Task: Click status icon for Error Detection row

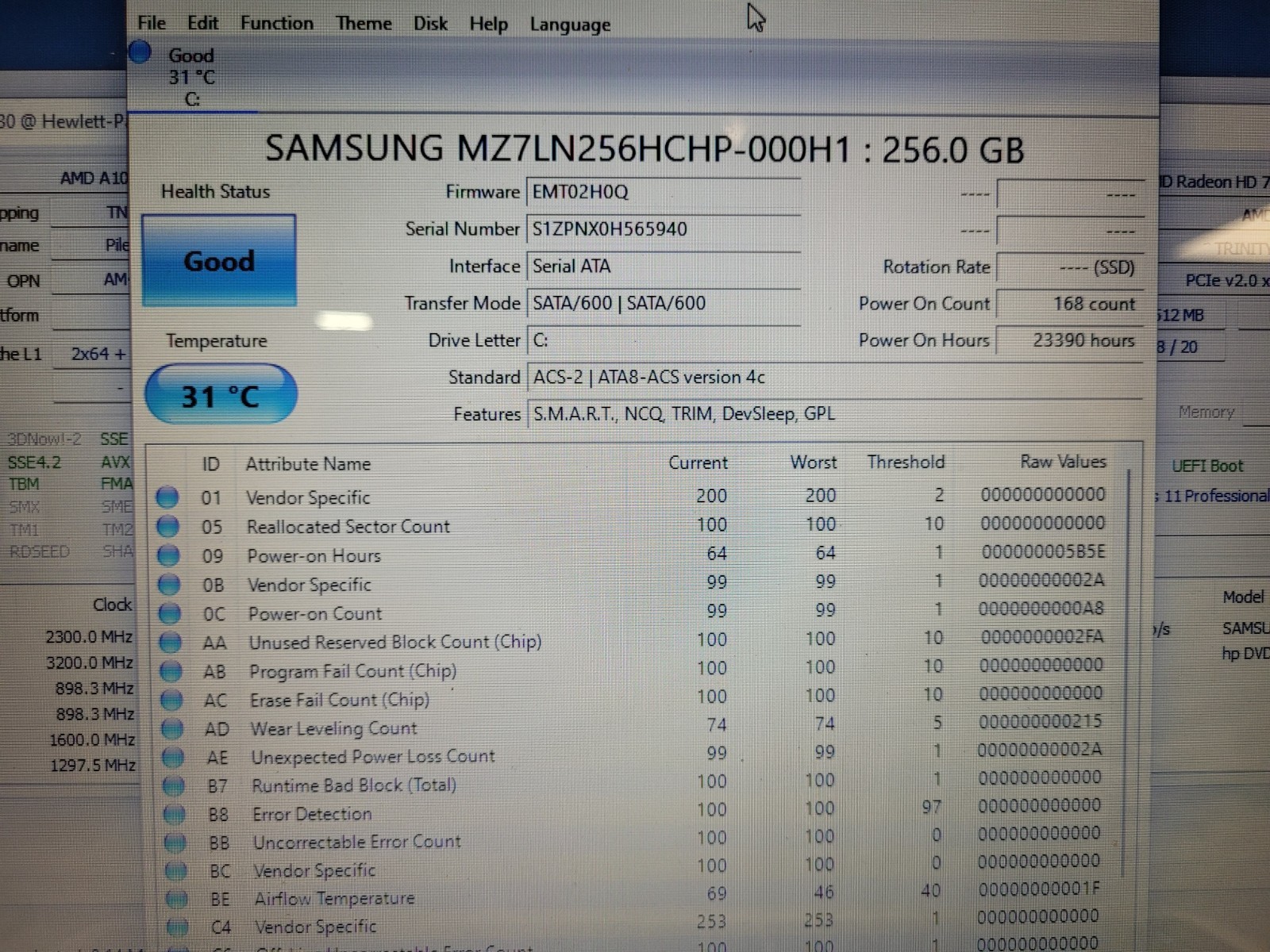Action: pos(175,814)
